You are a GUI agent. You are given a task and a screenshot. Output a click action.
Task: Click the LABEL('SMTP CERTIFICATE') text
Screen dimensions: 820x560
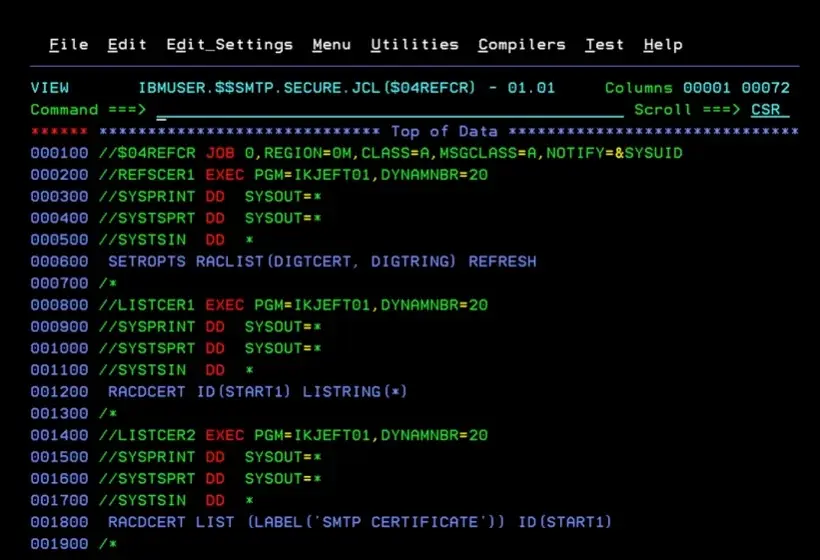click(377, 522)
